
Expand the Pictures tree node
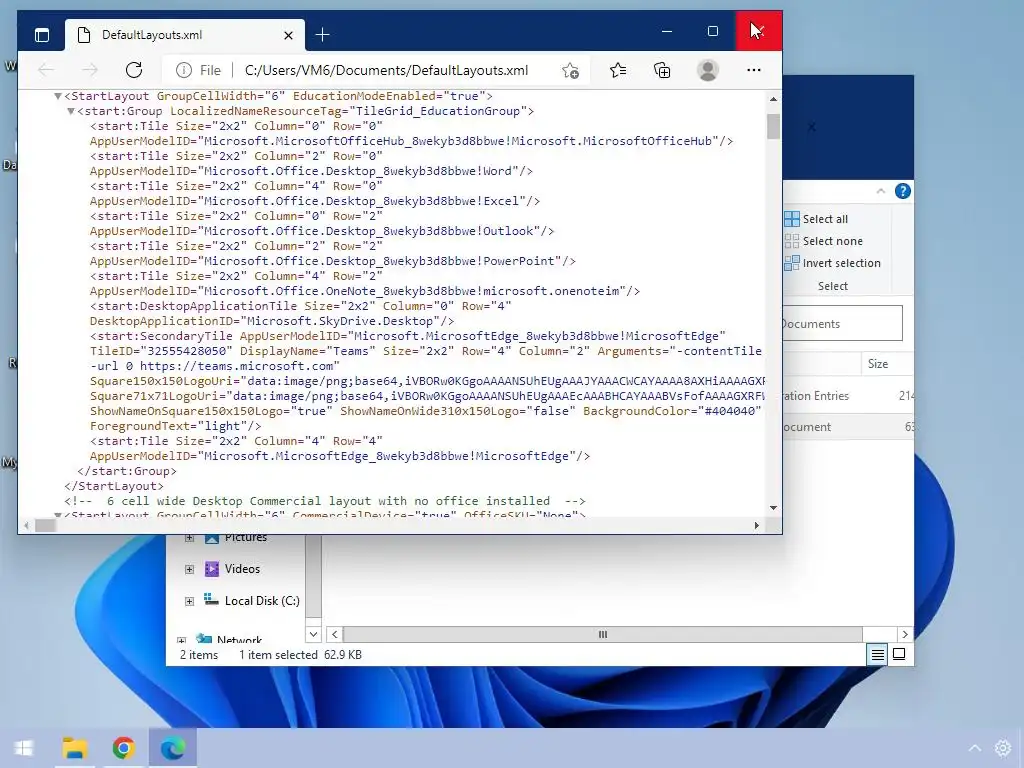click(189, 537)
